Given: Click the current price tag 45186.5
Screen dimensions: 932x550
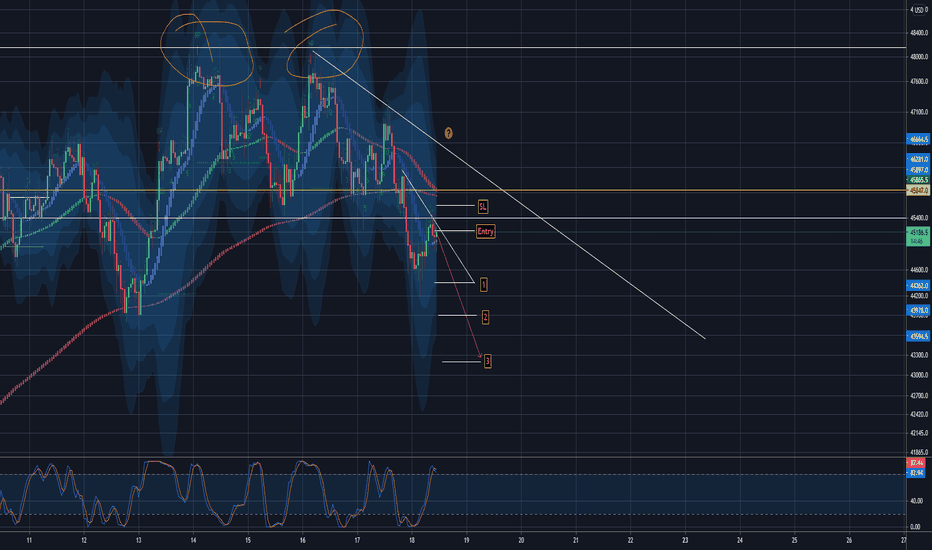Looking at the screenshot, I should coord(918,237).
